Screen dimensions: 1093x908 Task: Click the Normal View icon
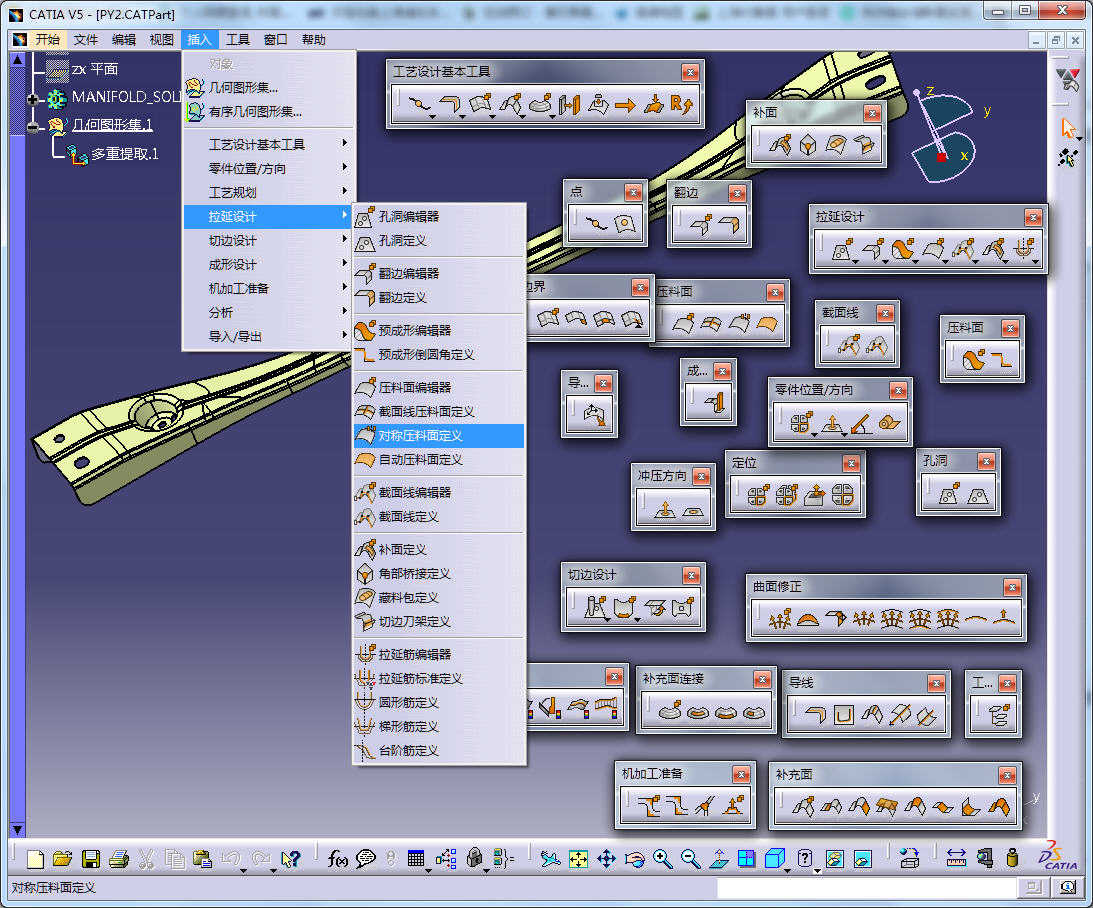click(719, 859)
